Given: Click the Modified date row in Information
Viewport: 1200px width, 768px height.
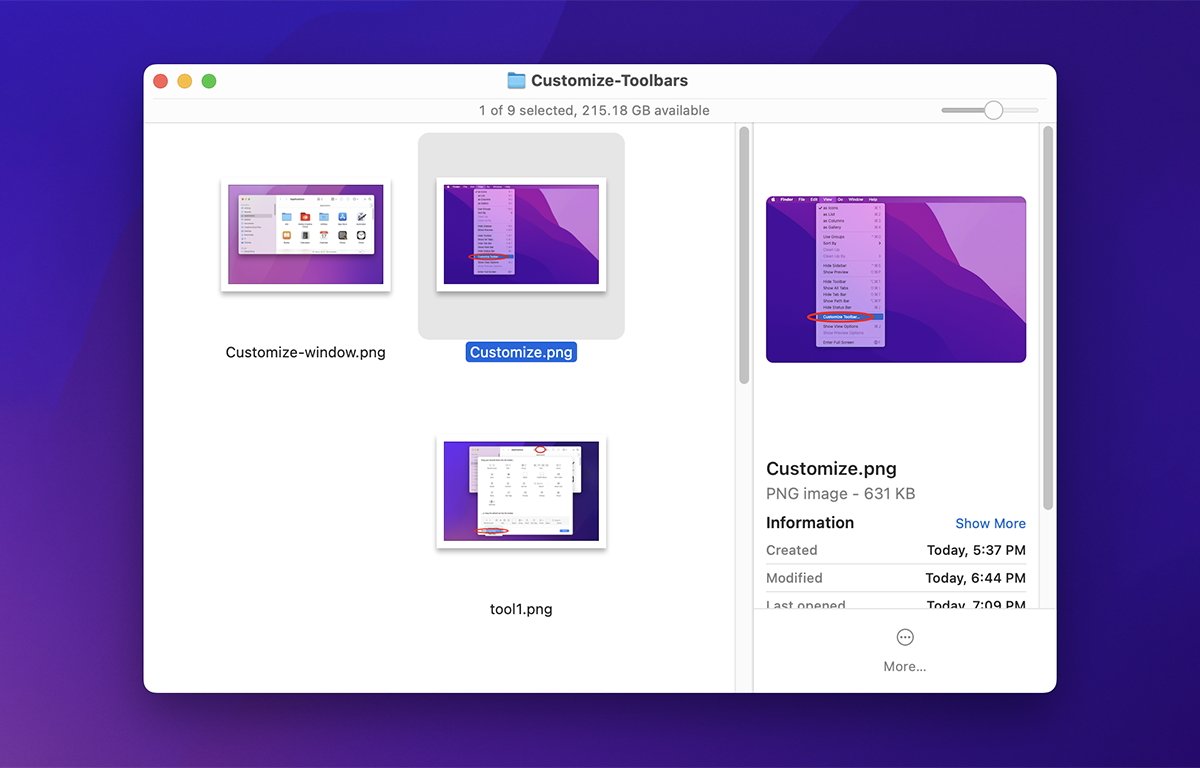Looking at the screenshot, I should coord(896,578).
